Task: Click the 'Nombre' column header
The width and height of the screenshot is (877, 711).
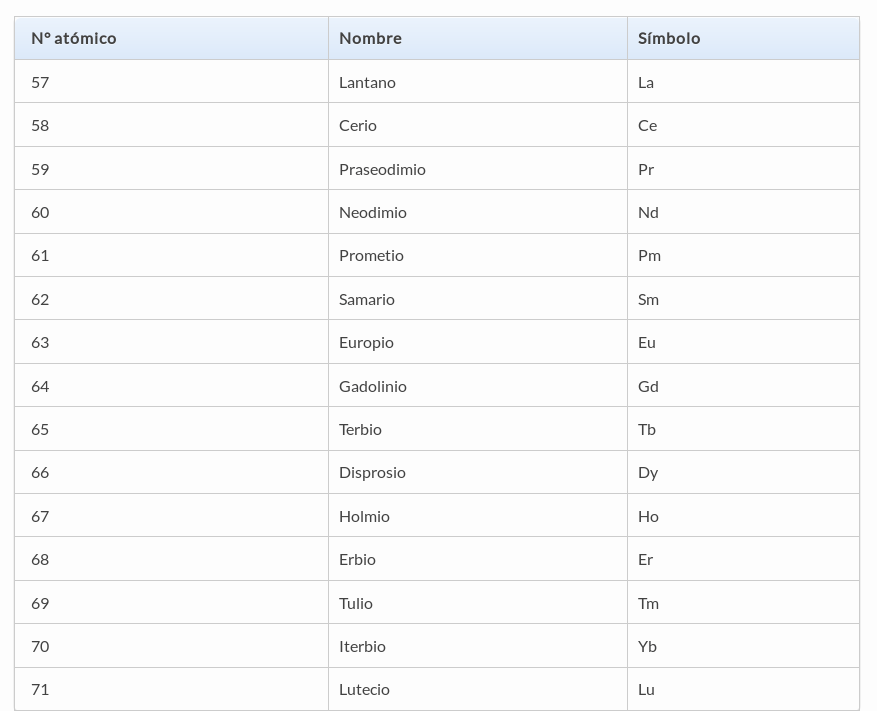Action: (x=478, y=38)
